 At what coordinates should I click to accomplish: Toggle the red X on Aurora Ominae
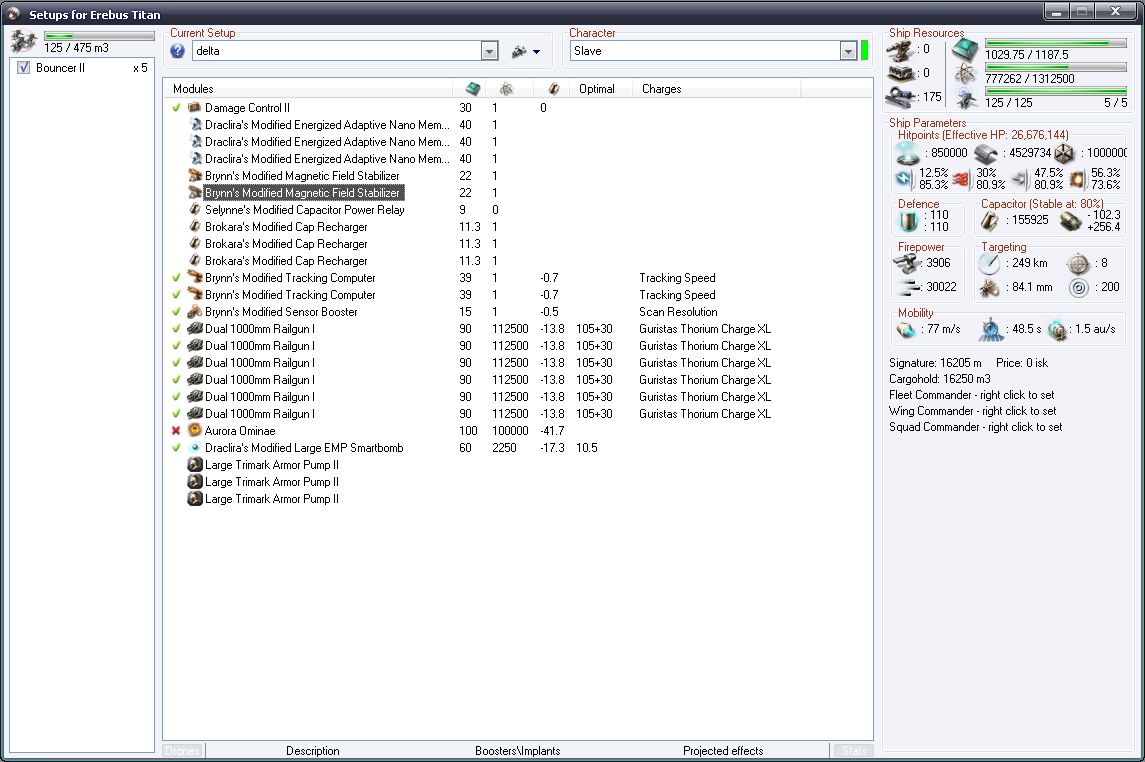pyautogui.click(x=176, y=431)
